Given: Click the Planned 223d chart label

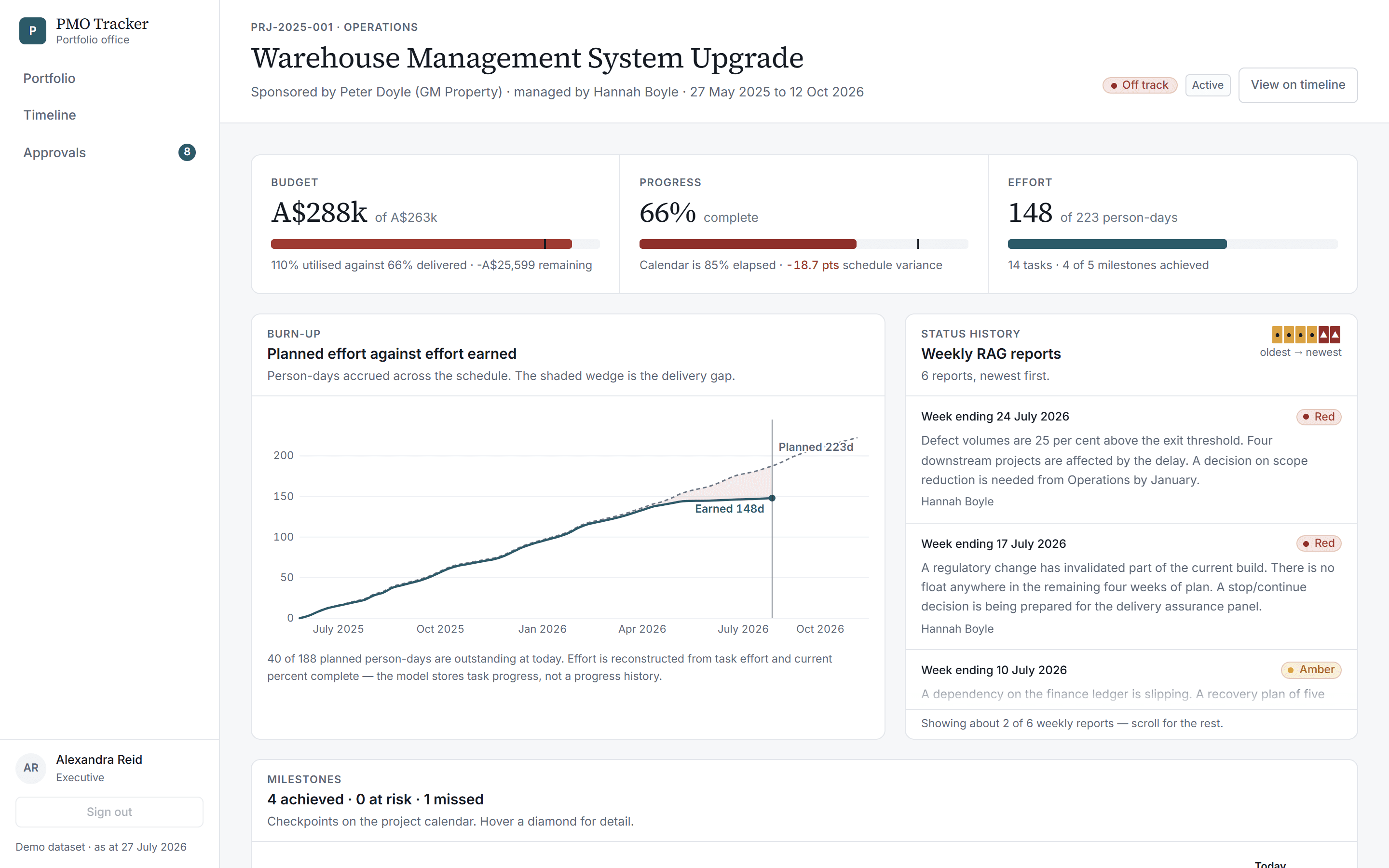Looking at the screenshot, I should pyautogui.click(x=816, y=447).
